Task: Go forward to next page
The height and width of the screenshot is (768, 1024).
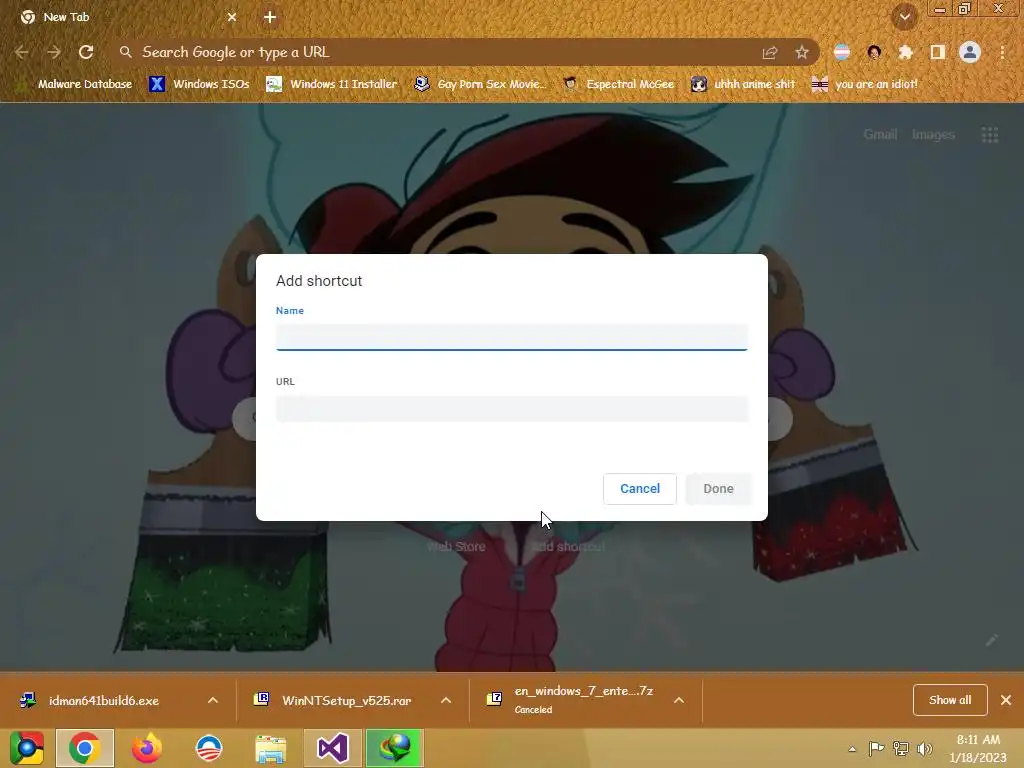Action: [54, 52]
